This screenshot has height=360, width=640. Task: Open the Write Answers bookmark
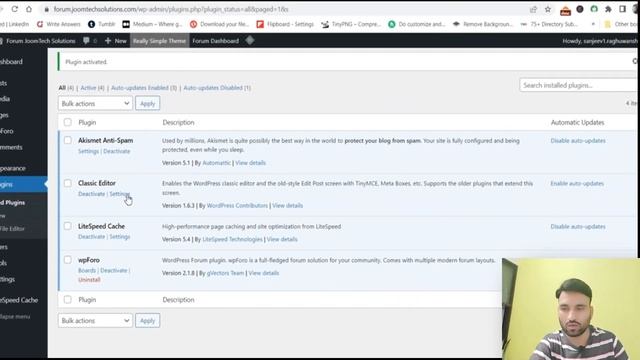coord(58,24)
